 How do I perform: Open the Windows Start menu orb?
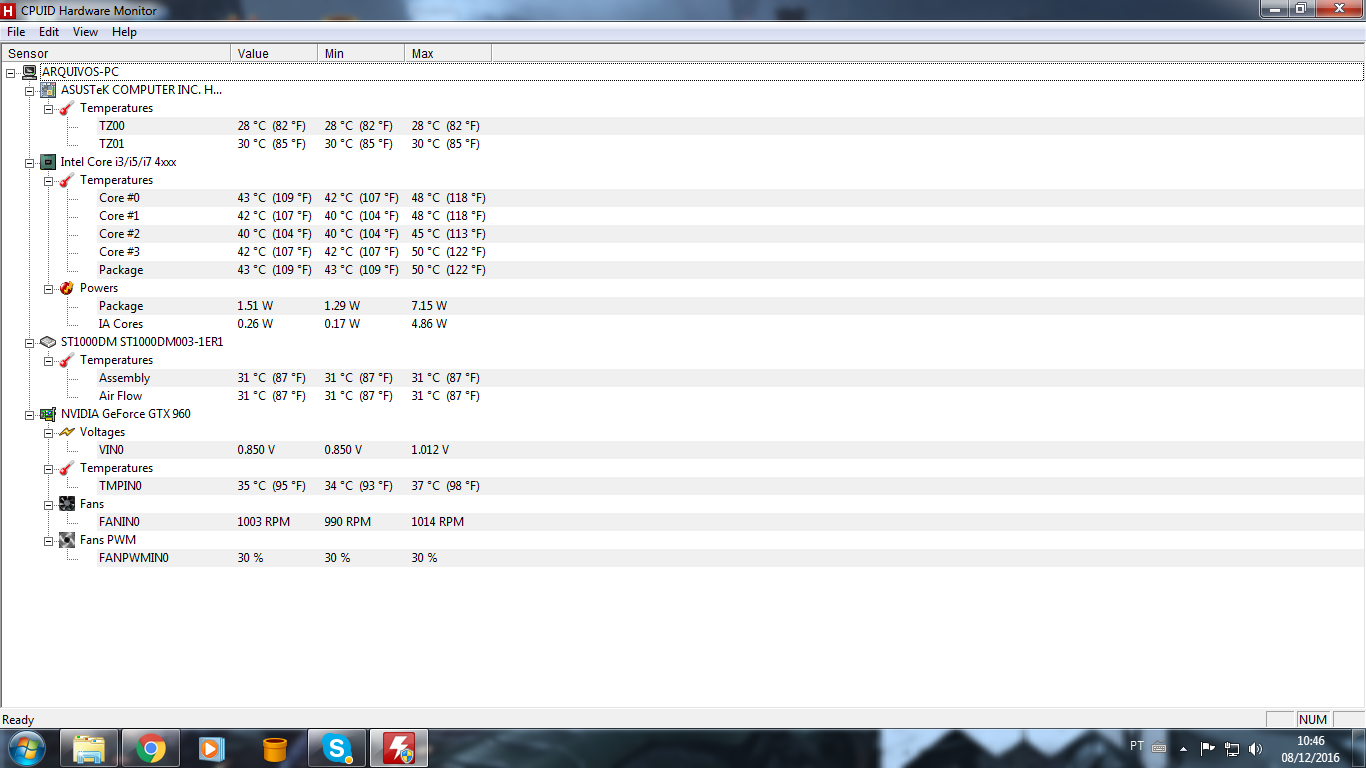coord(26,748)
